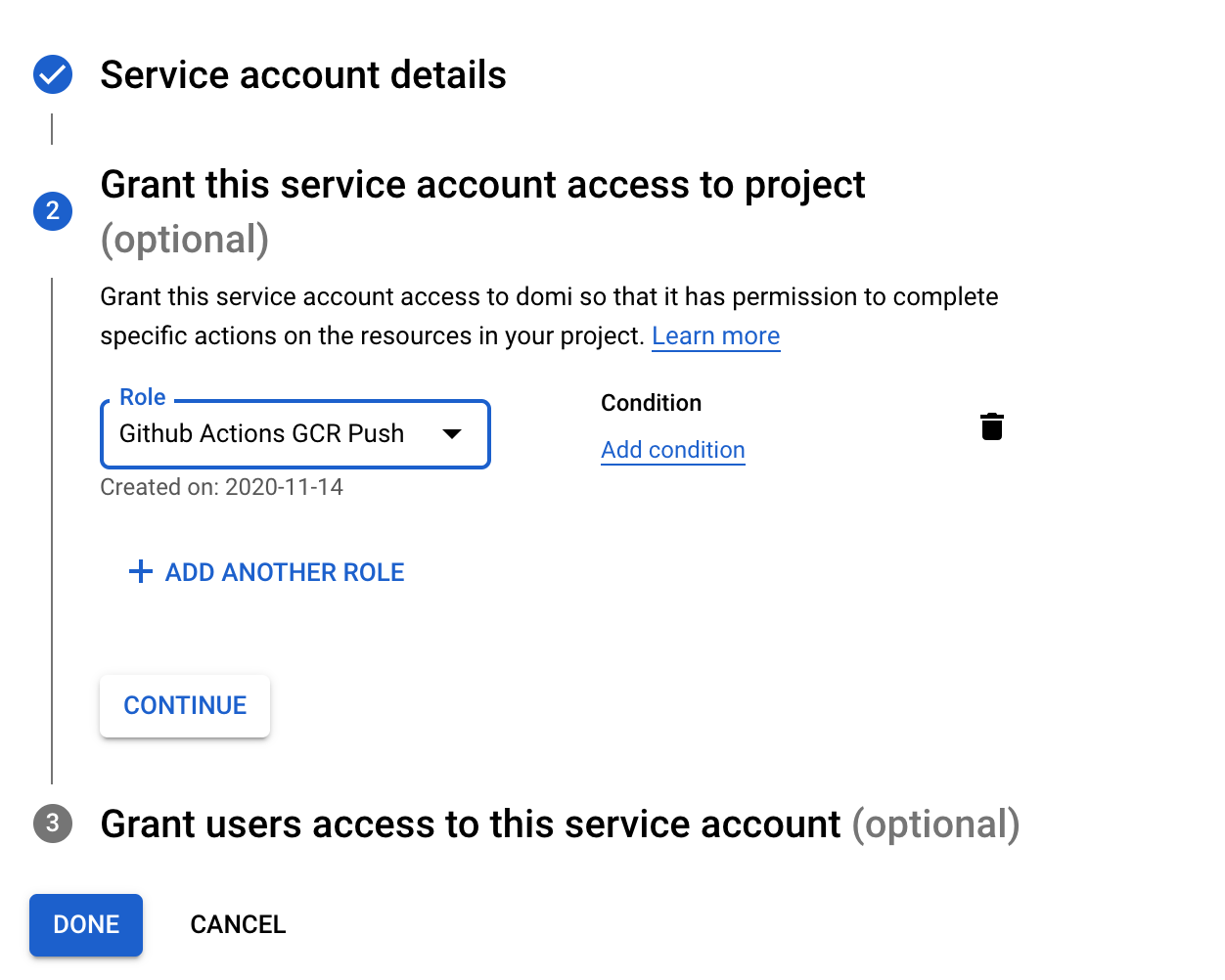The image size is (1225, 980).
Task: Open the Role dropdown
Action: point(295,434)
